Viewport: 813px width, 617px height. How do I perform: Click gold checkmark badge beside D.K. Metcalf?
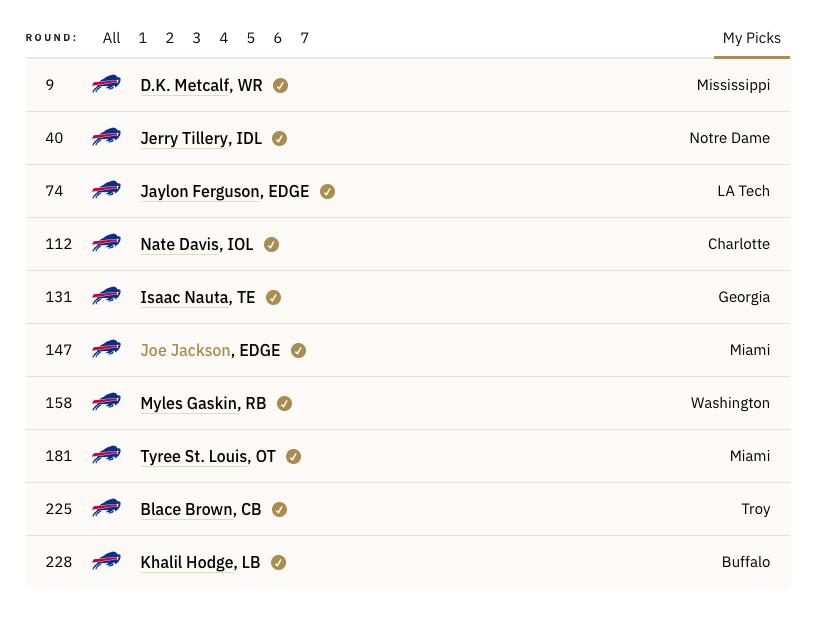point(281,86)
